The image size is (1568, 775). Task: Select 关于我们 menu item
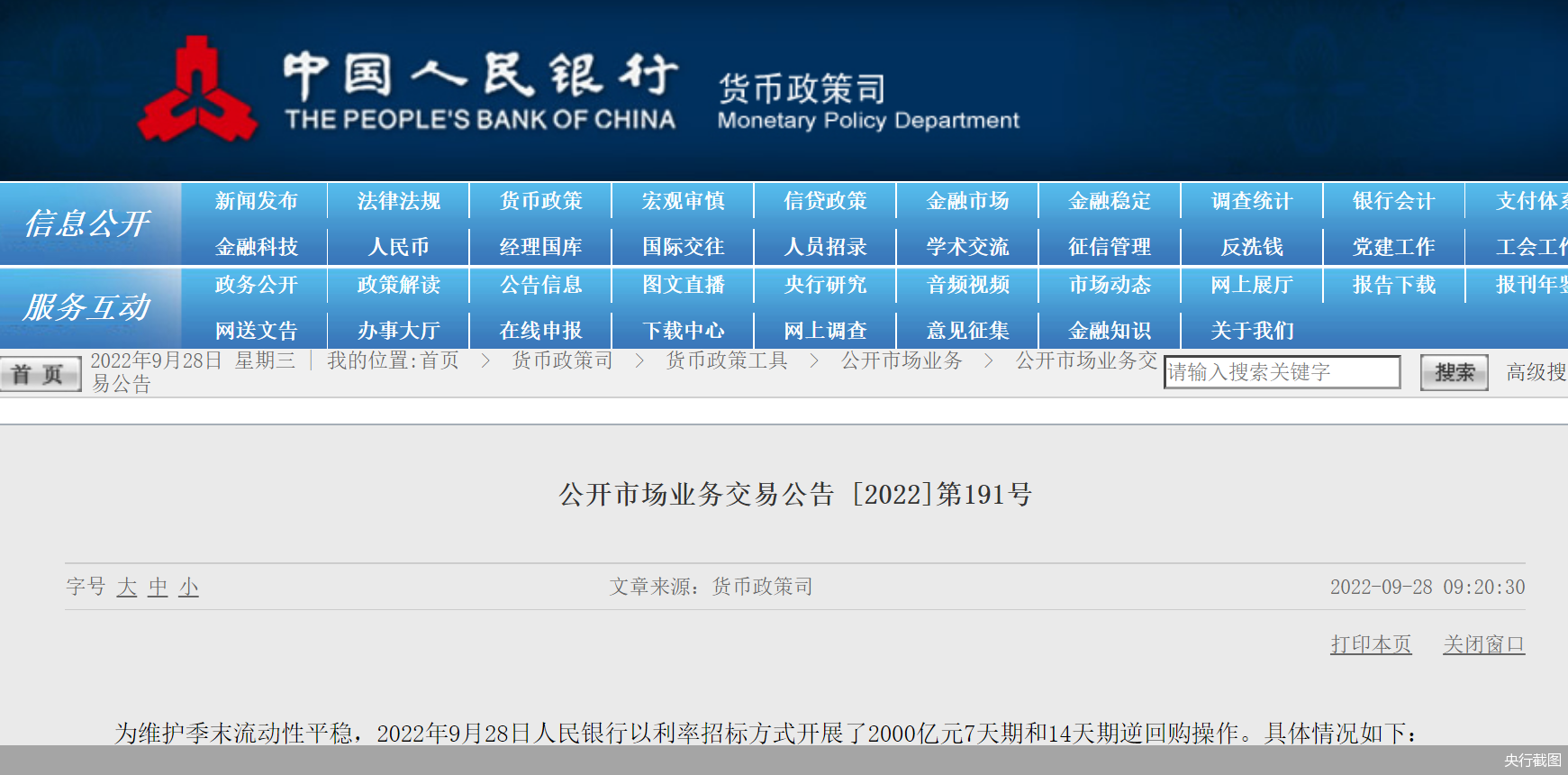click(x=1252, y=331)
